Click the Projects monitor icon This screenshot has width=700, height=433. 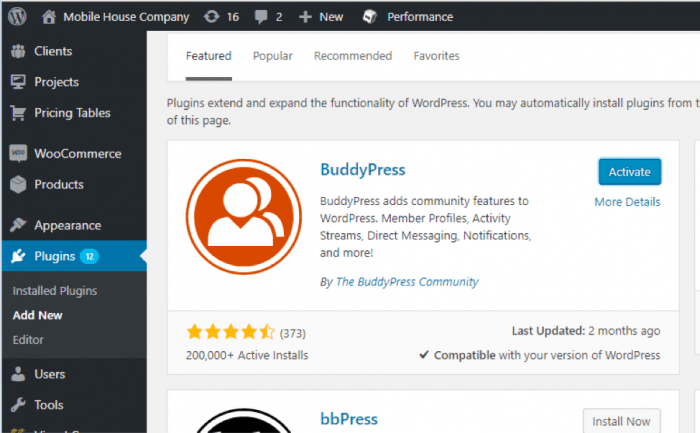pos(18,82)
